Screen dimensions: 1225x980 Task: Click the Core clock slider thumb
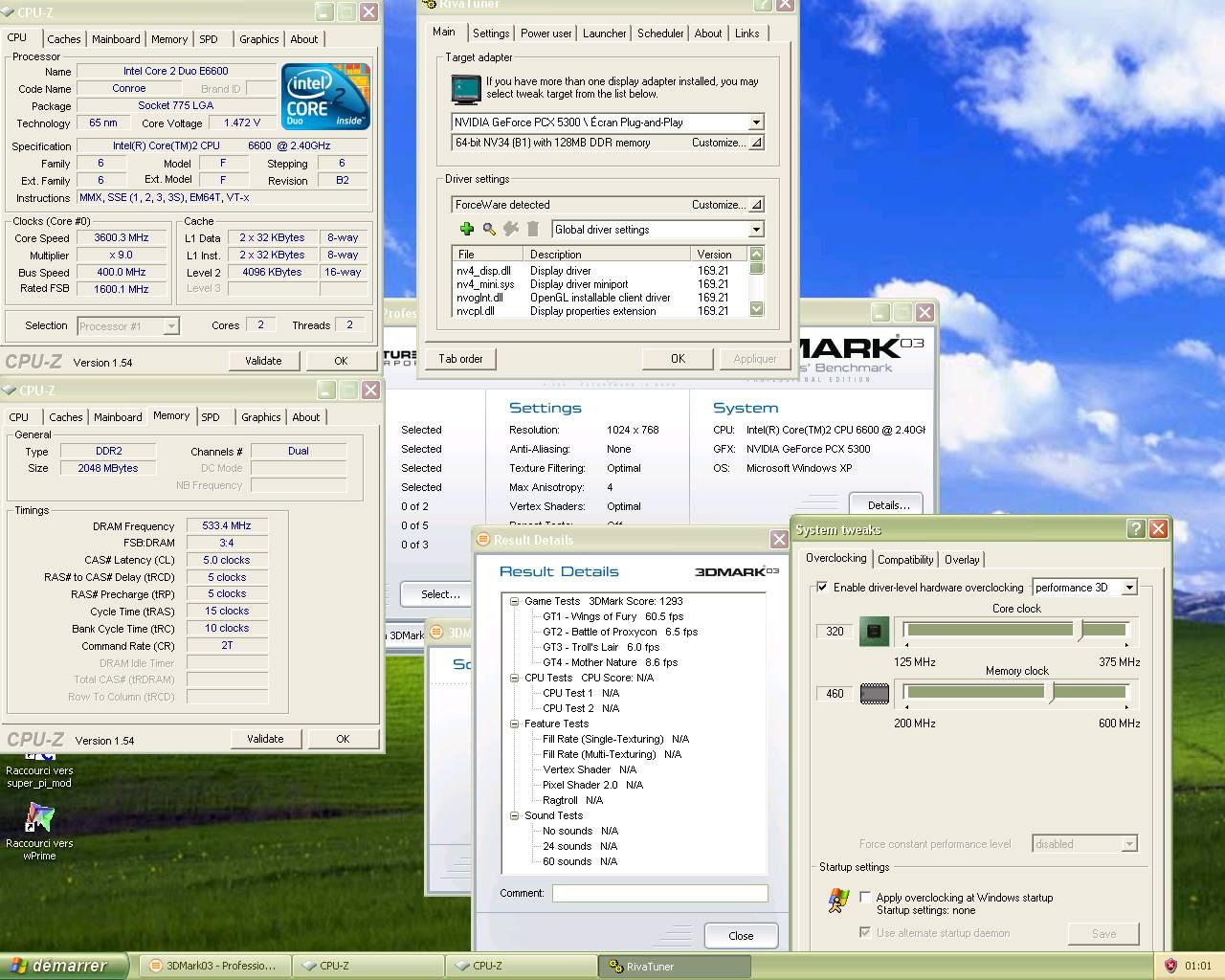point(1080,630)
